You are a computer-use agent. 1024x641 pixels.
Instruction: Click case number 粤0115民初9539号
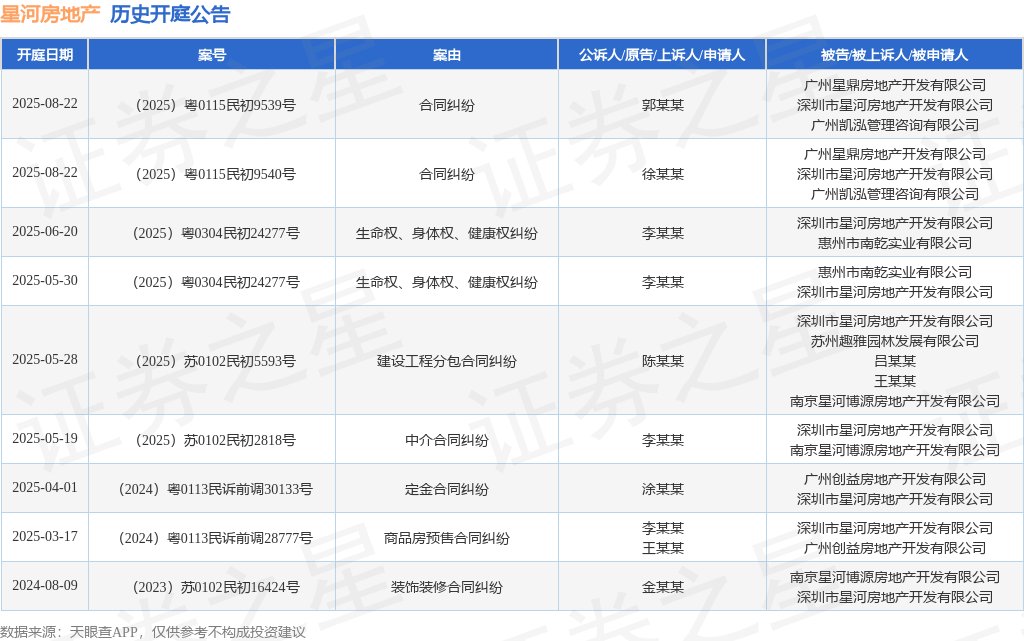(x=216, y=105)
